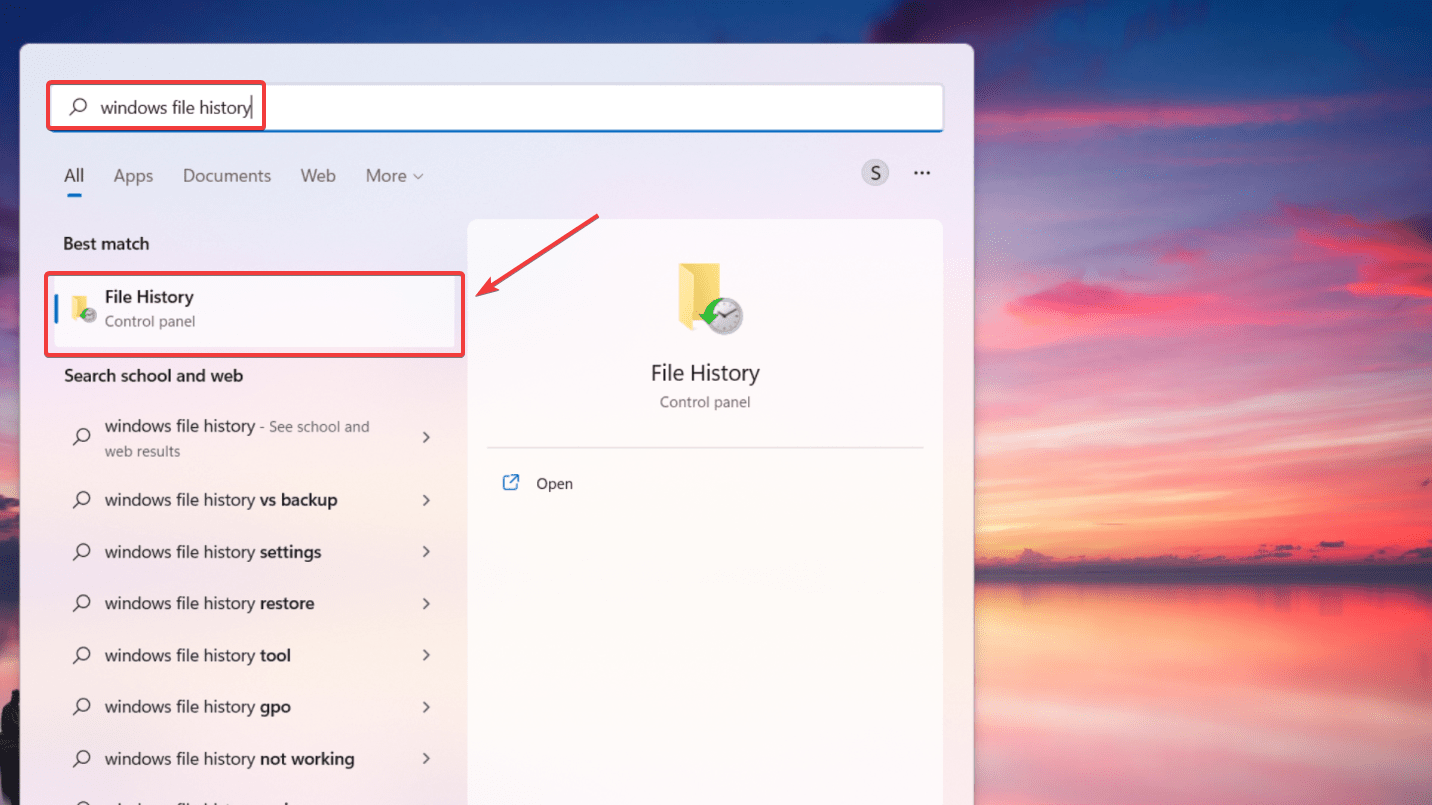Click search icon beside 'tool' suggestion
The width and height of the screenshot is (1432, 805).
(82, 656)
